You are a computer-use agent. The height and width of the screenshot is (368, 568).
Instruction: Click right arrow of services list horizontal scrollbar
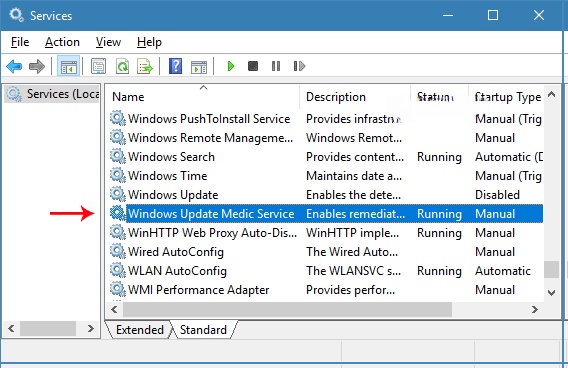535,309
